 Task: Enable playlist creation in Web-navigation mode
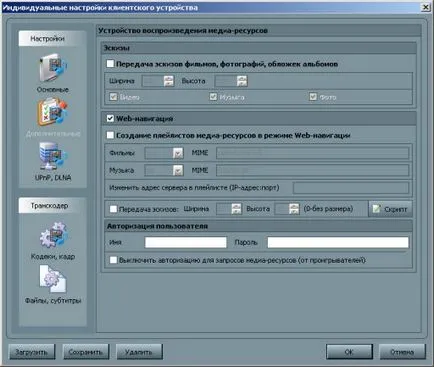pos(110,135)
